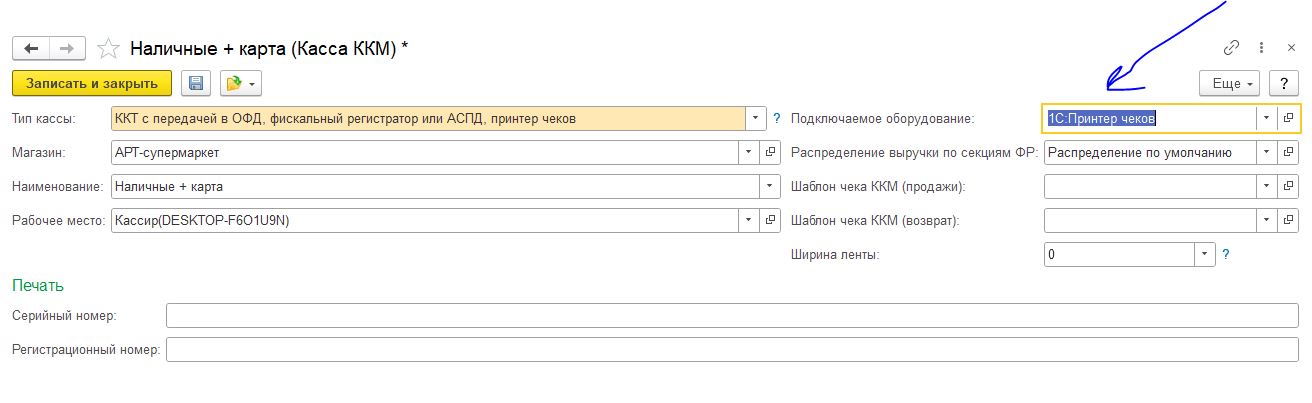Click the back navigation arrow

click(31, 48)
